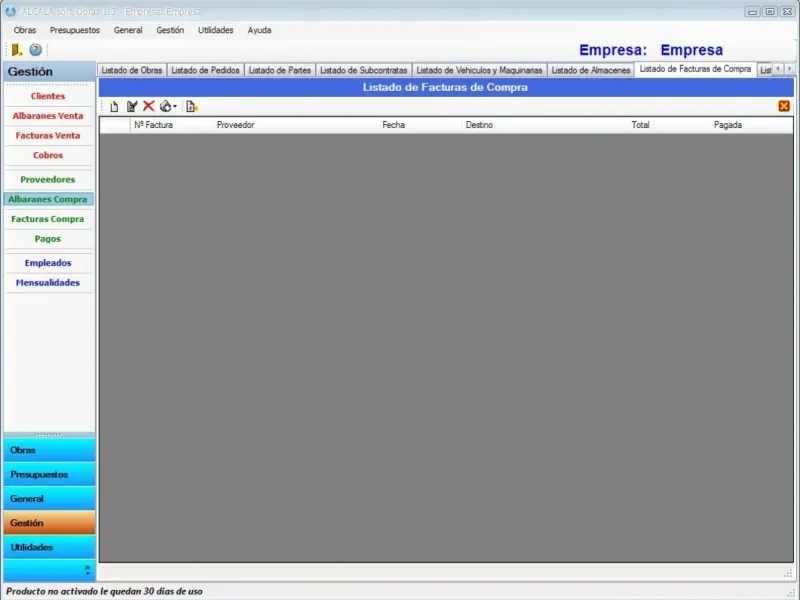Select the Gestión navigation panel button
The width and height of the screenshot is (800, 600).
[x=49, y=523]
